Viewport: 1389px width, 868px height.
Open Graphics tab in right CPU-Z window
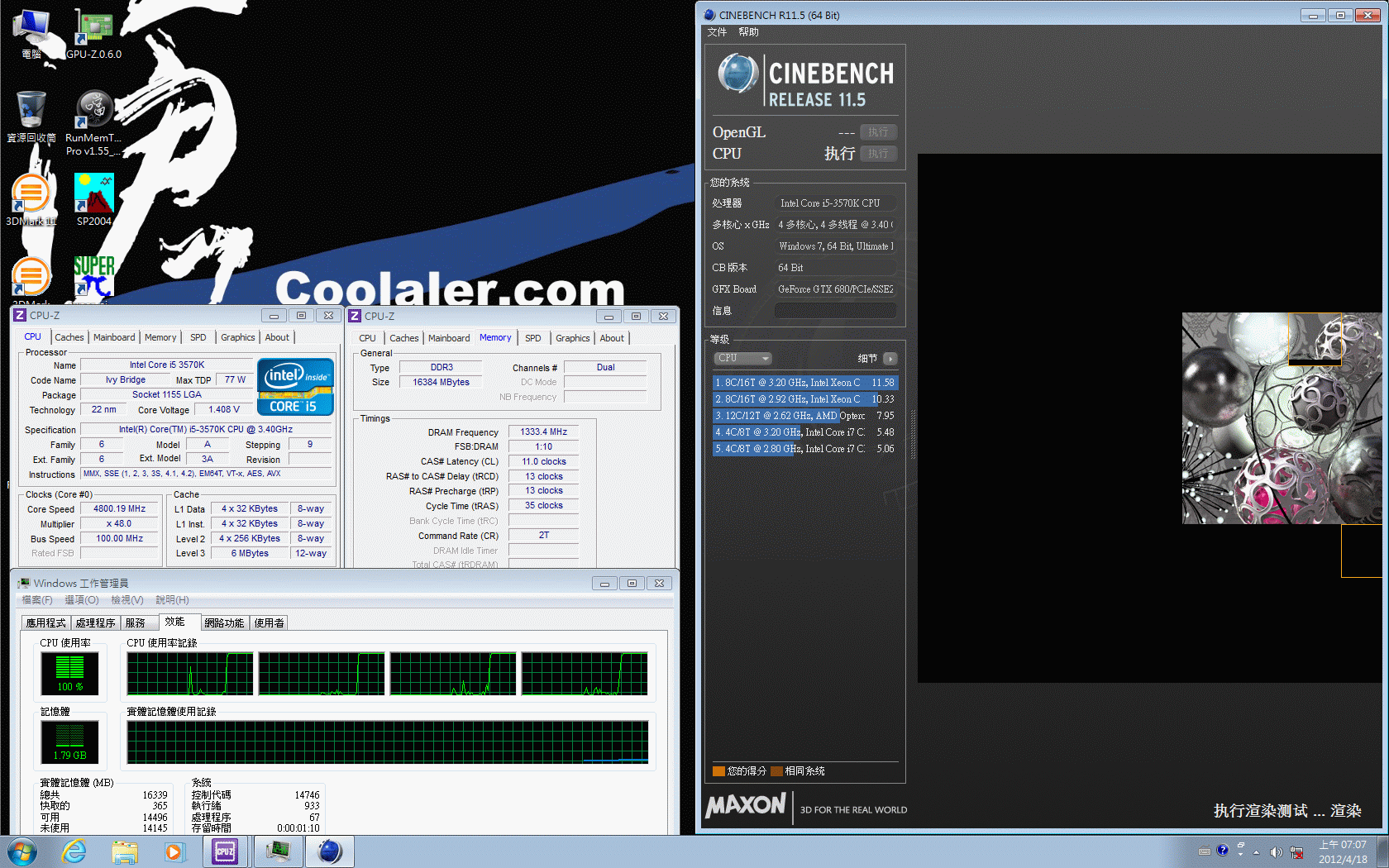pos(573,338)
